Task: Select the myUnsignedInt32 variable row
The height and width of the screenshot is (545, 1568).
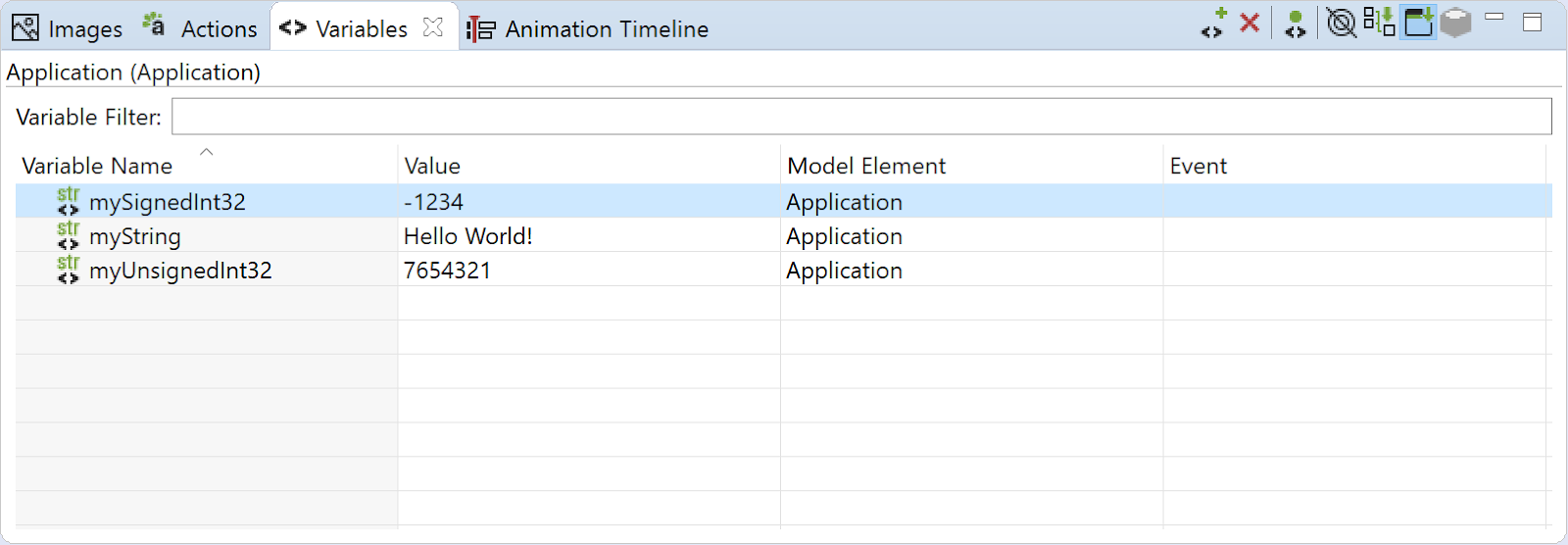Action: click(x=784, y=270)
